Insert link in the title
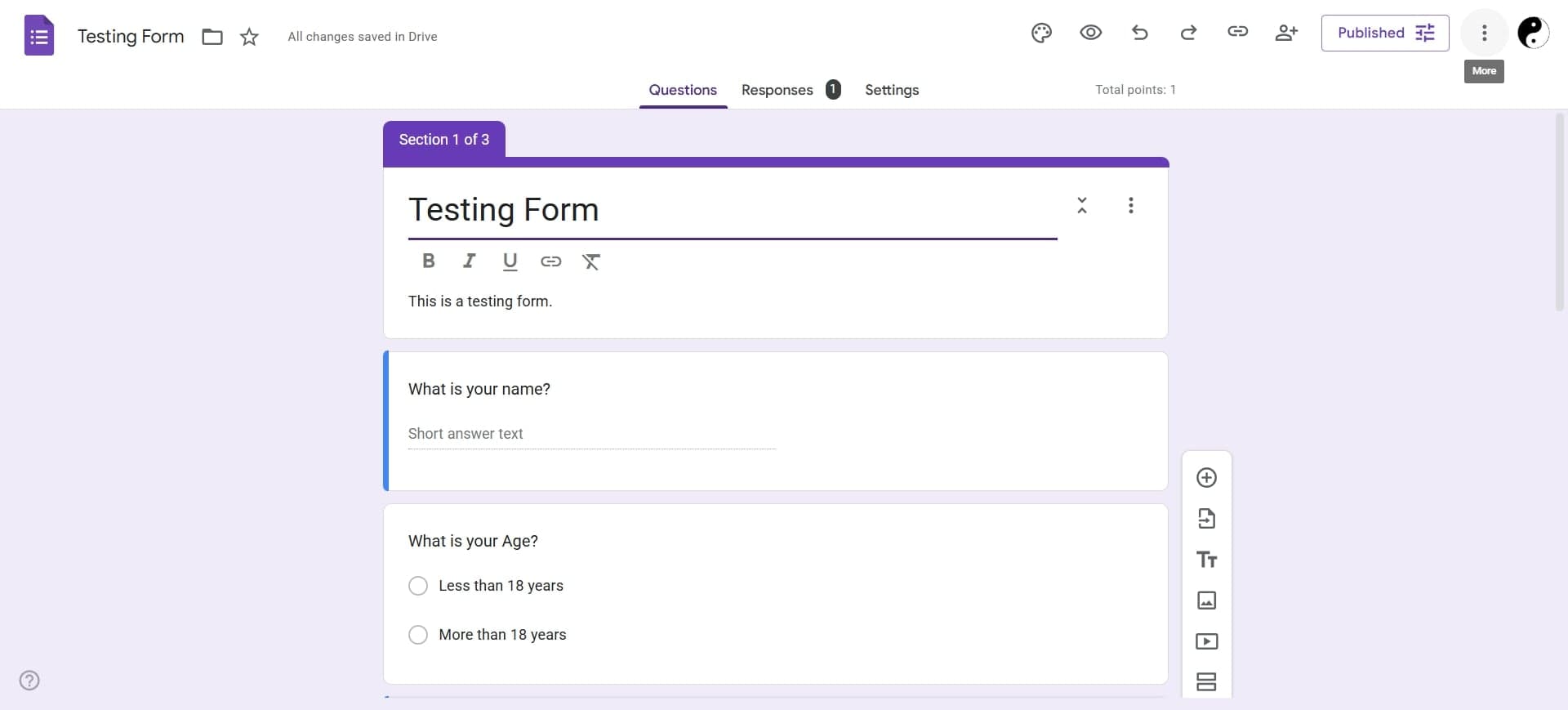1568x710 pixels. click(550, 261)
